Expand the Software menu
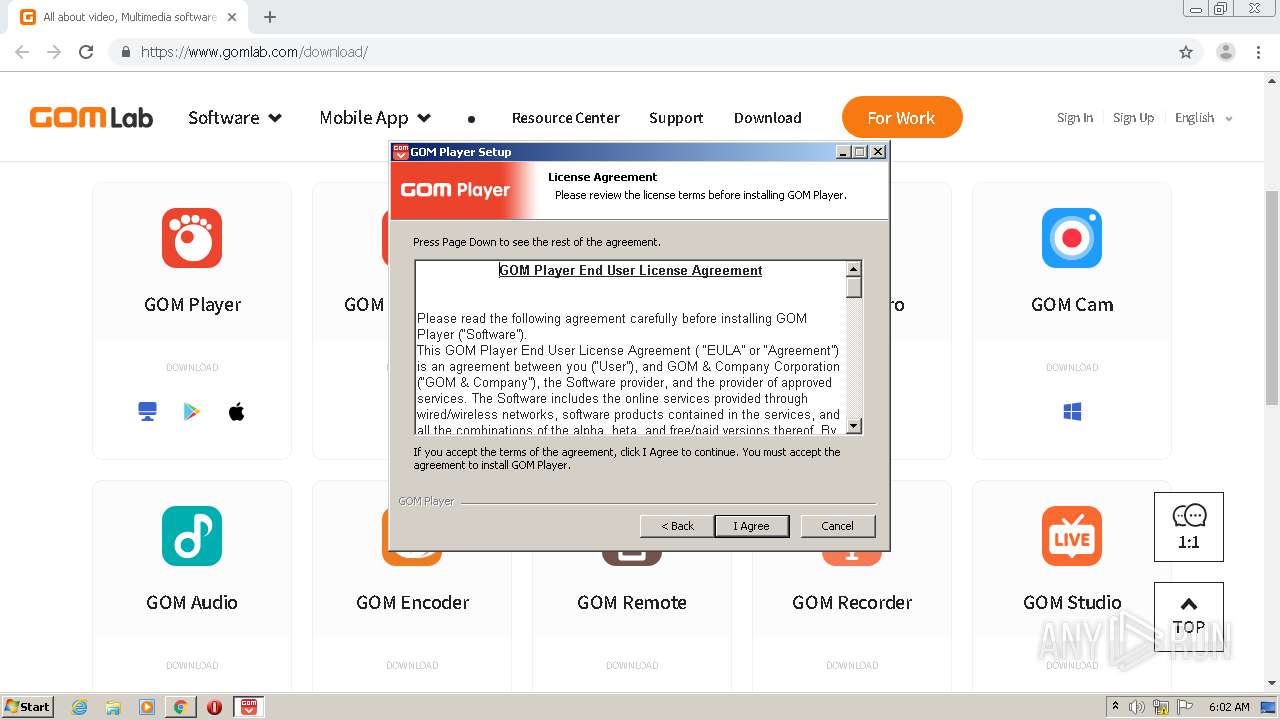This screenshot has height=720, width=1280. coord(235,118)
